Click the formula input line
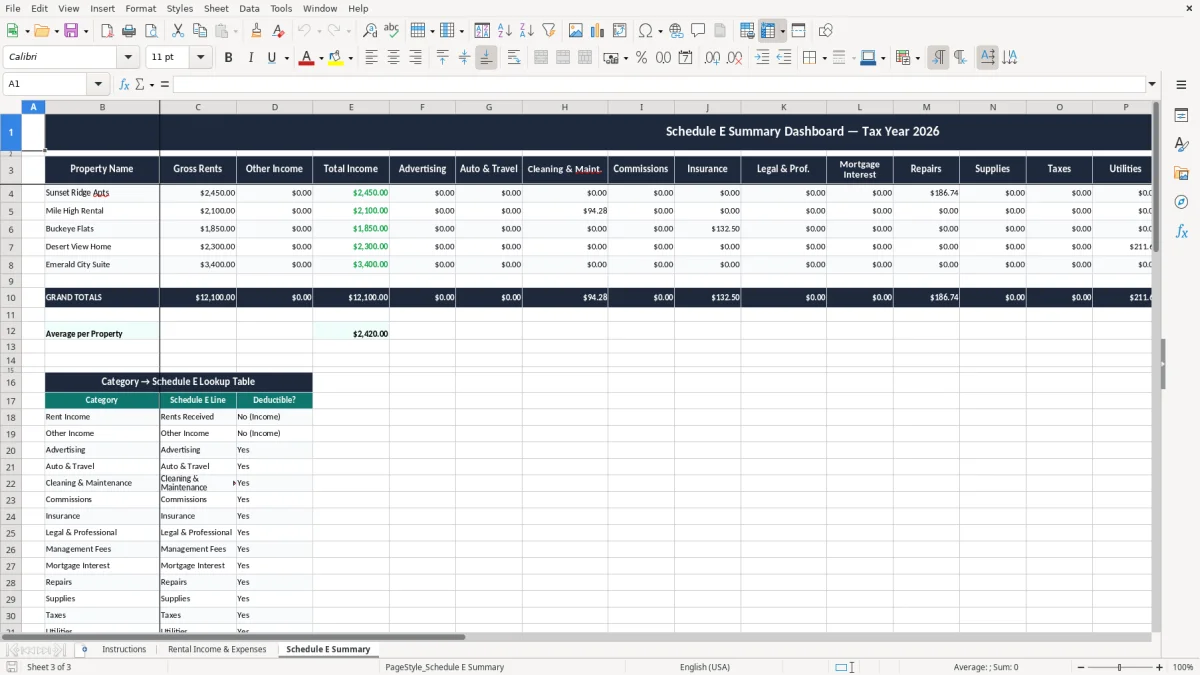Screen dimensions: 1200x675 pyautogui.click(x=659, y=84)
